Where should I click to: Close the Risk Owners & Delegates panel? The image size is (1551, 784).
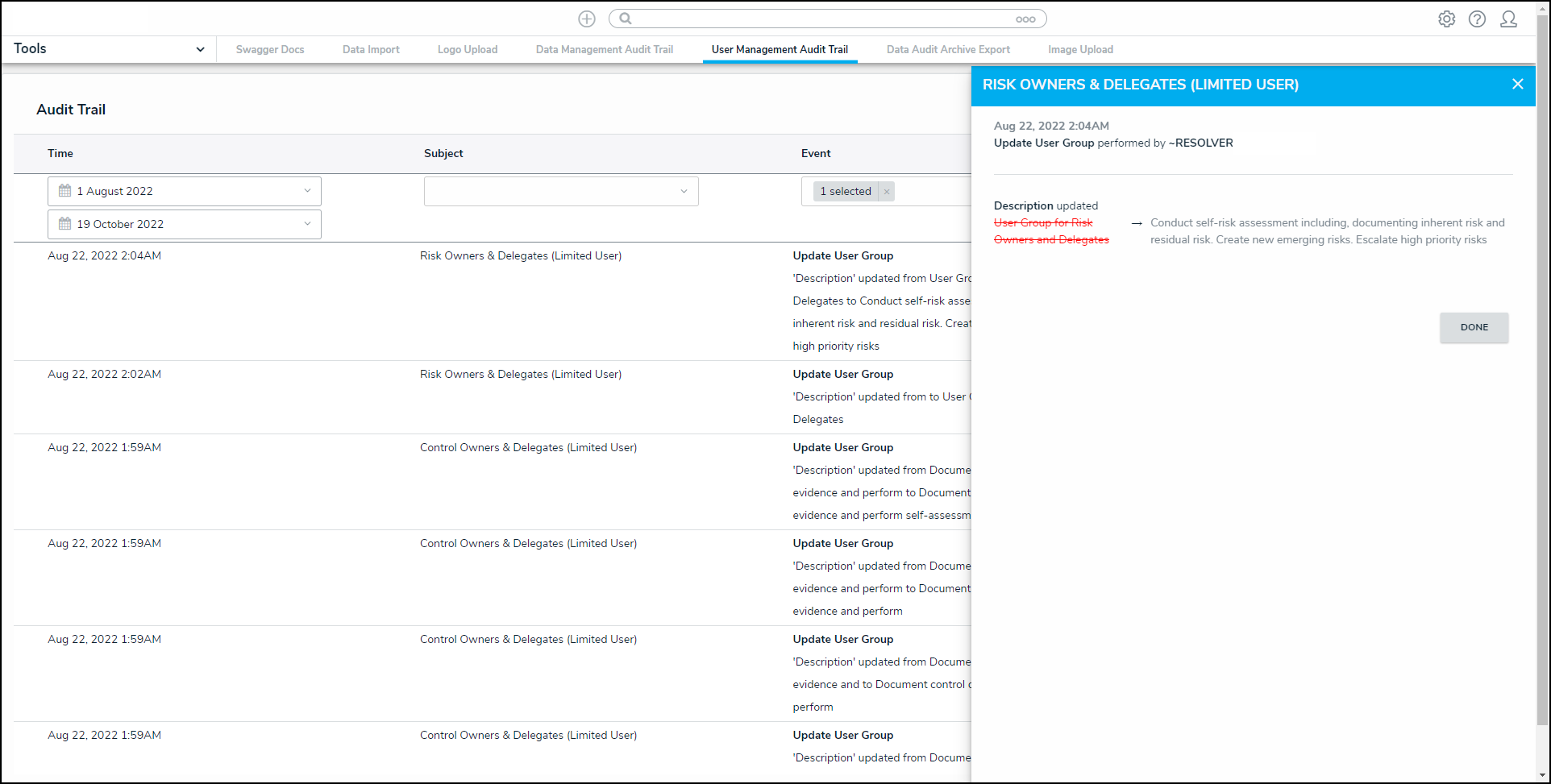pos(1518,84)
